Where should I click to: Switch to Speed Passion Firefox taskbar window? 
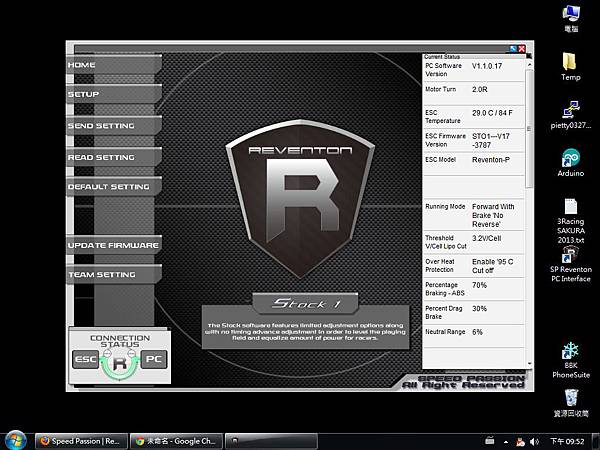[x=81, y=441]
